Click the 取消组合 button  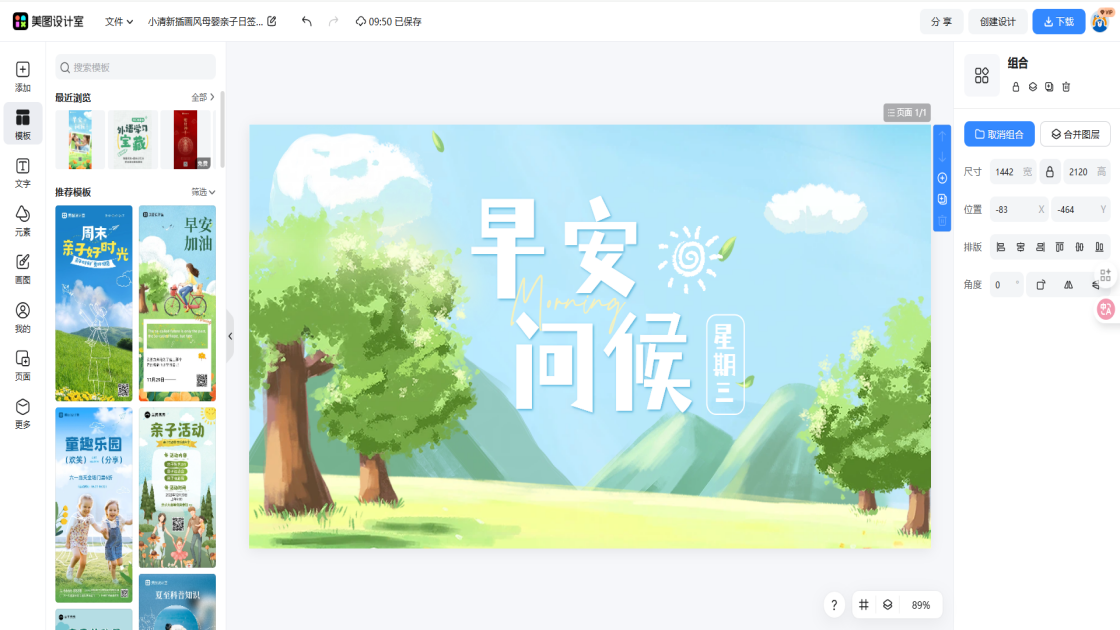[x=999, y=134]
